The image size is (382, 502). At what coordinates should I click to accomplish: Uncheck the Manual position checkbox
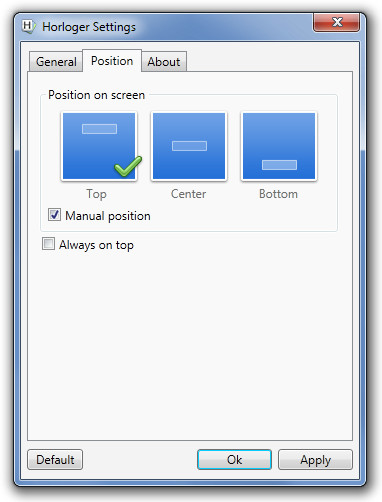54,215
